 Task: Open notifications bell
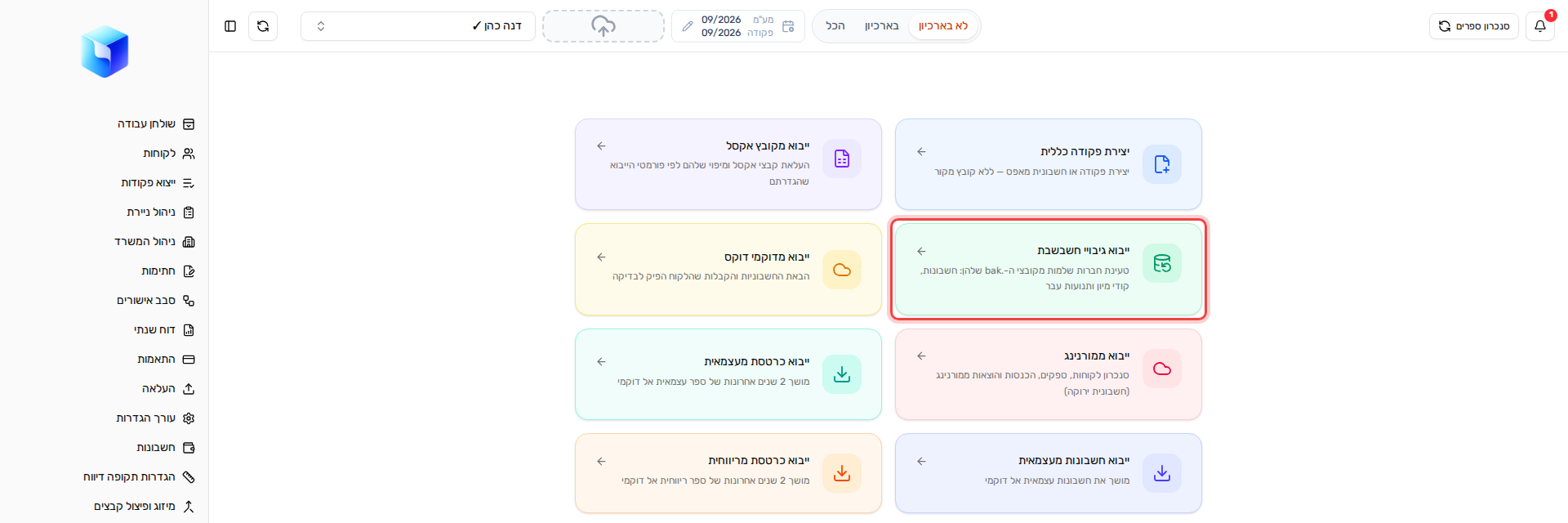click(1540, 26)
